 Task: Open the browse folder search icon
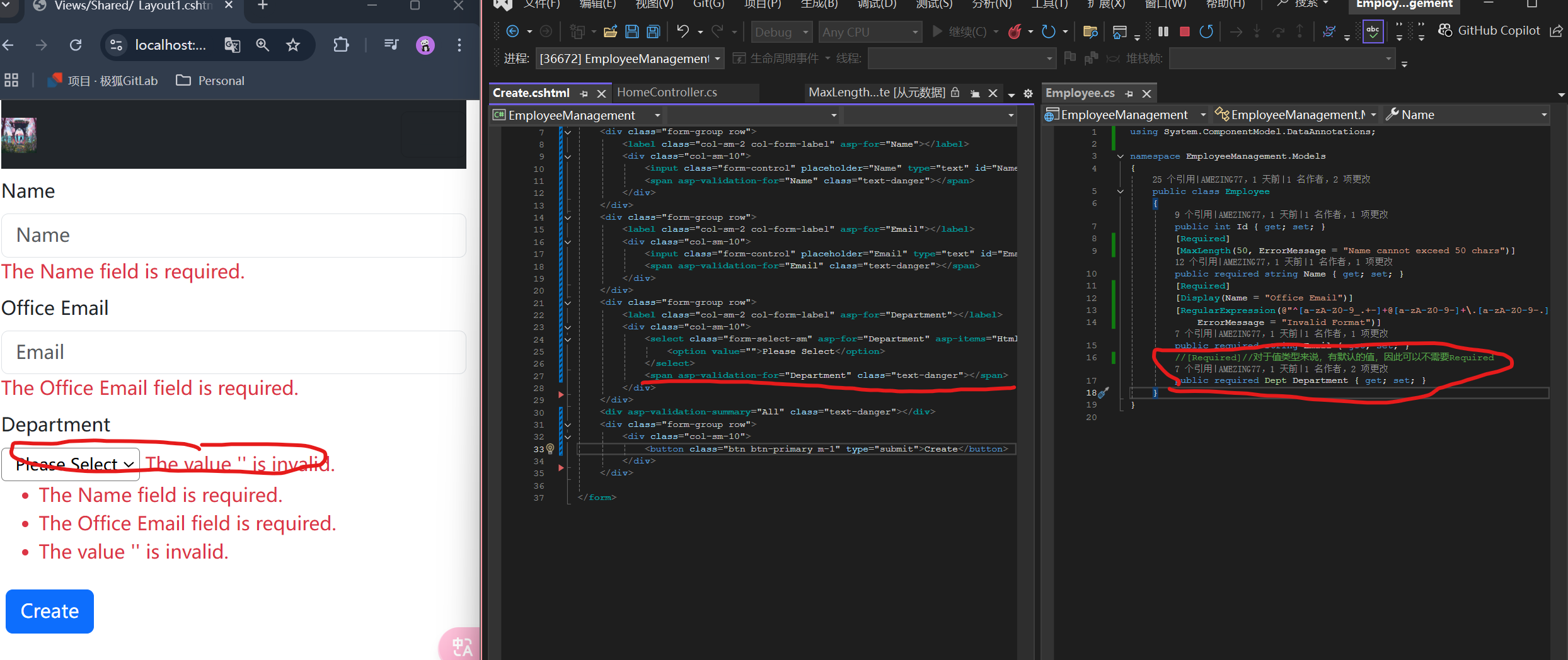pos(1090,31)
